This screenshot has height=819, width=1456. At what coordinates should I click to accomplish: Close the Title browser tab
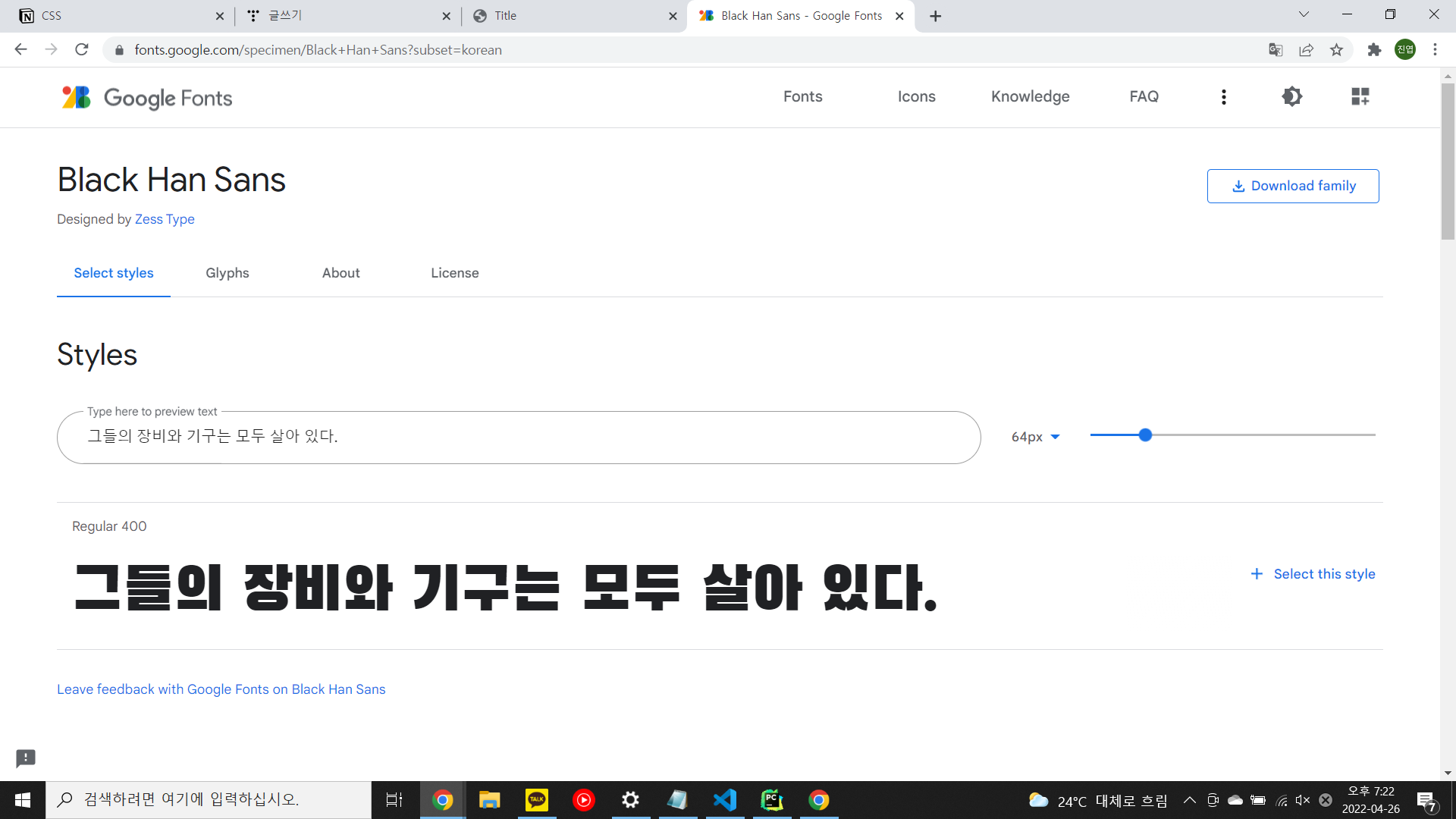tap(673, 16)
